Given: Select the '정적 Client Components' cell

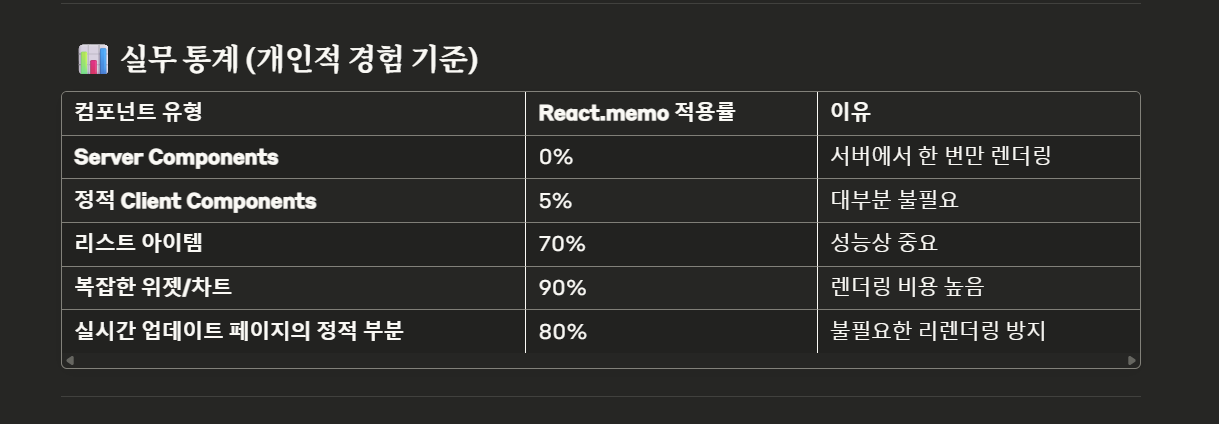Looking at the screenshot, I should (294, 201).
